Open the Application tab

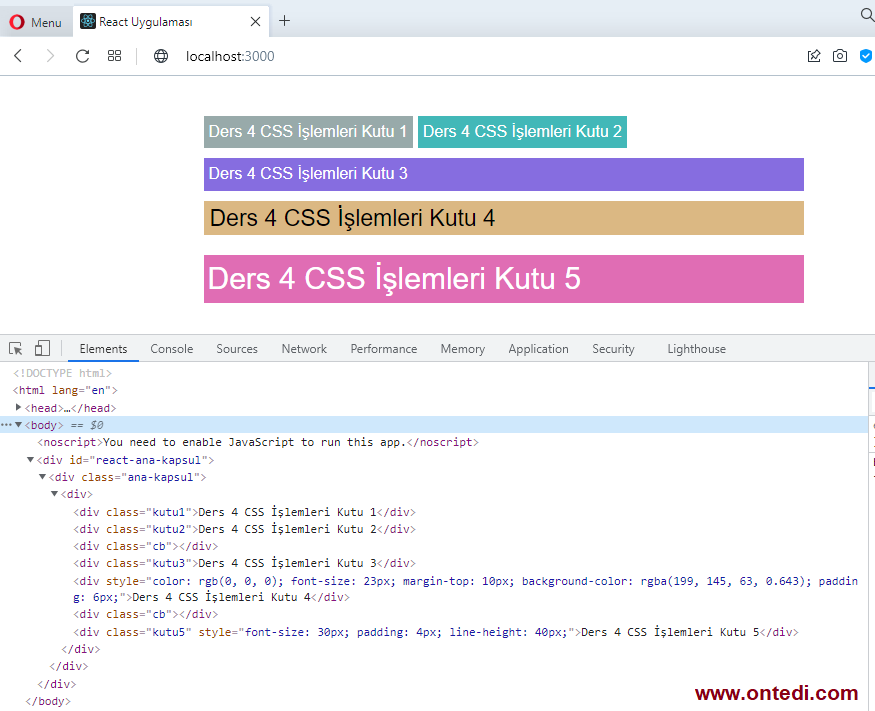[x=539, y=349]
